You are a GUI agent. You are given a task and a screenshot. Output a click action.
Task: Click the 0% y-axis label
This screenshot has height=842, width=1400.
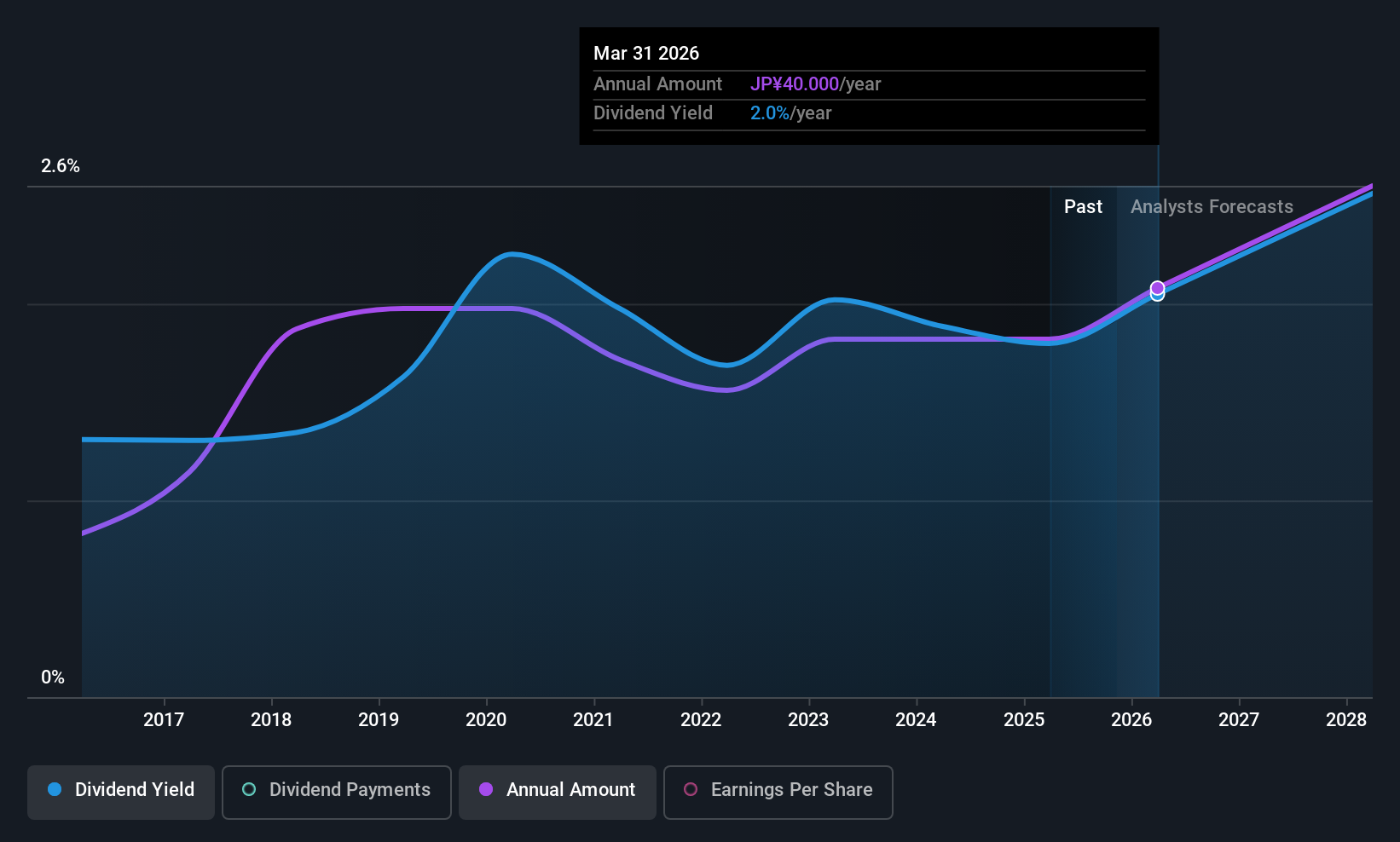pyautogui.click(x=53, y=678)
